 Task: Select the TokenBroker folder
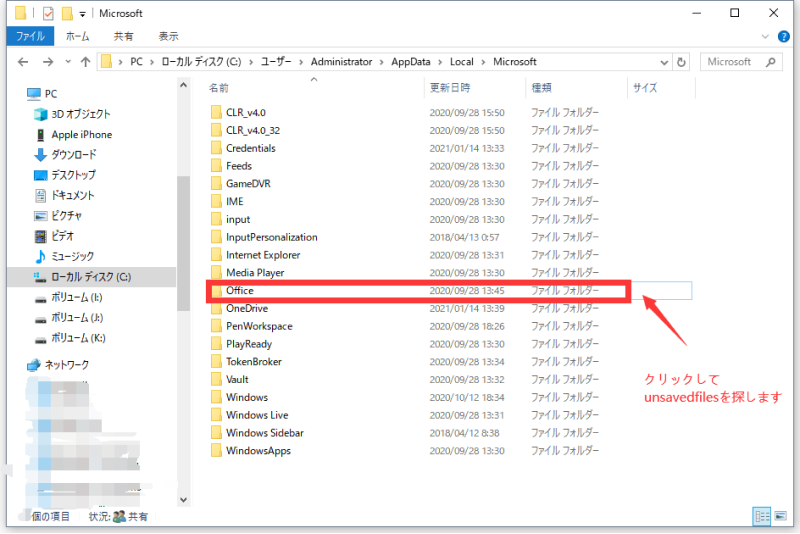(x=254, y=362)
